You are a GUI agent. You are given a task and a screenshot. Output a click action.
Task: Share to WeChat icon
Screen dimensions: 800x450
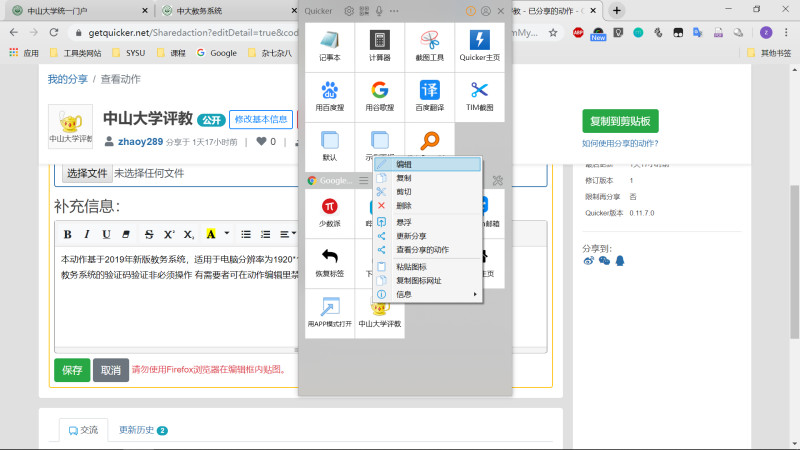coord(605,261)
